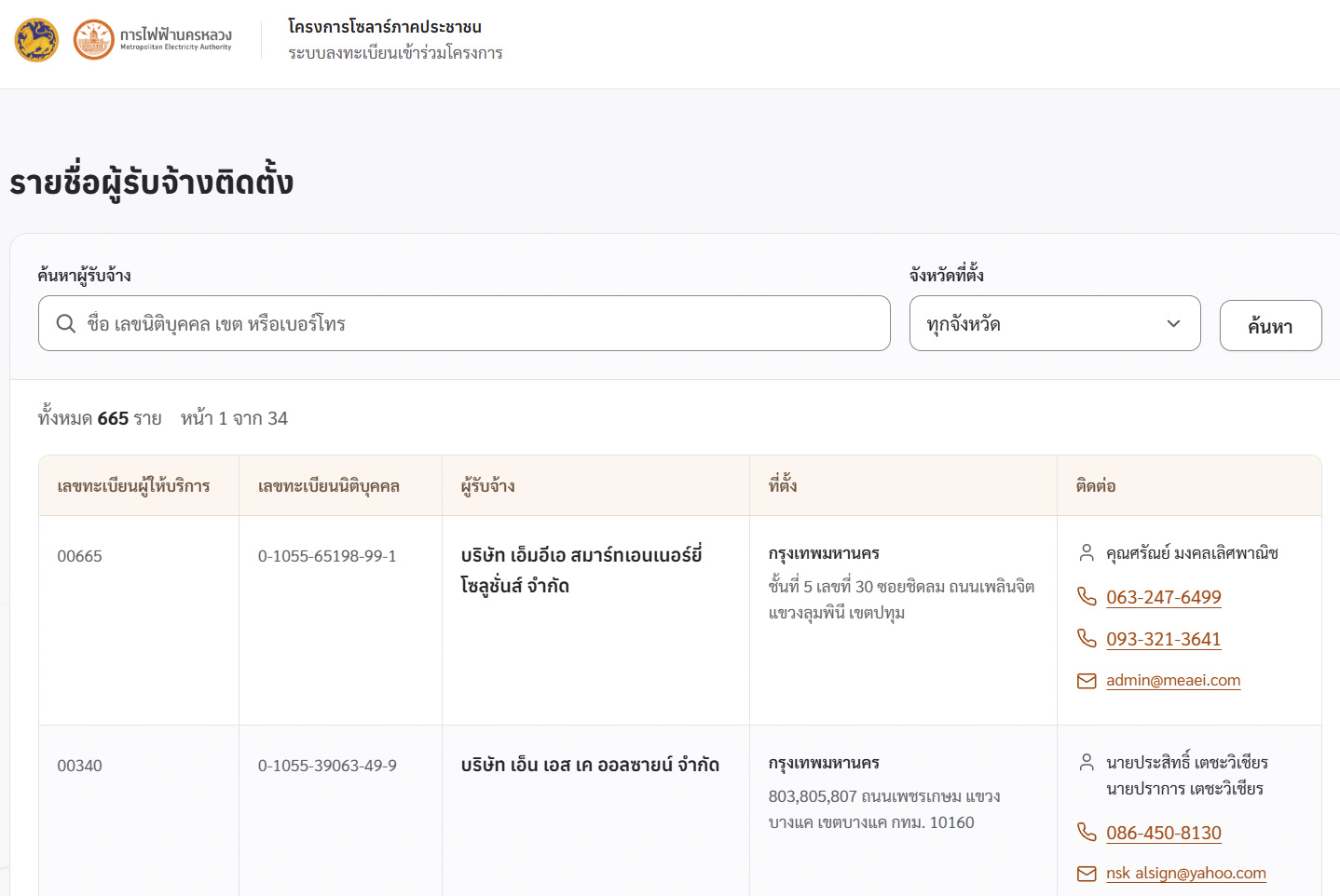1340x896 pixels.
Task: Click contact name นายปราการ เตชะวิเชียร
Action: [x=1184, y=789]
